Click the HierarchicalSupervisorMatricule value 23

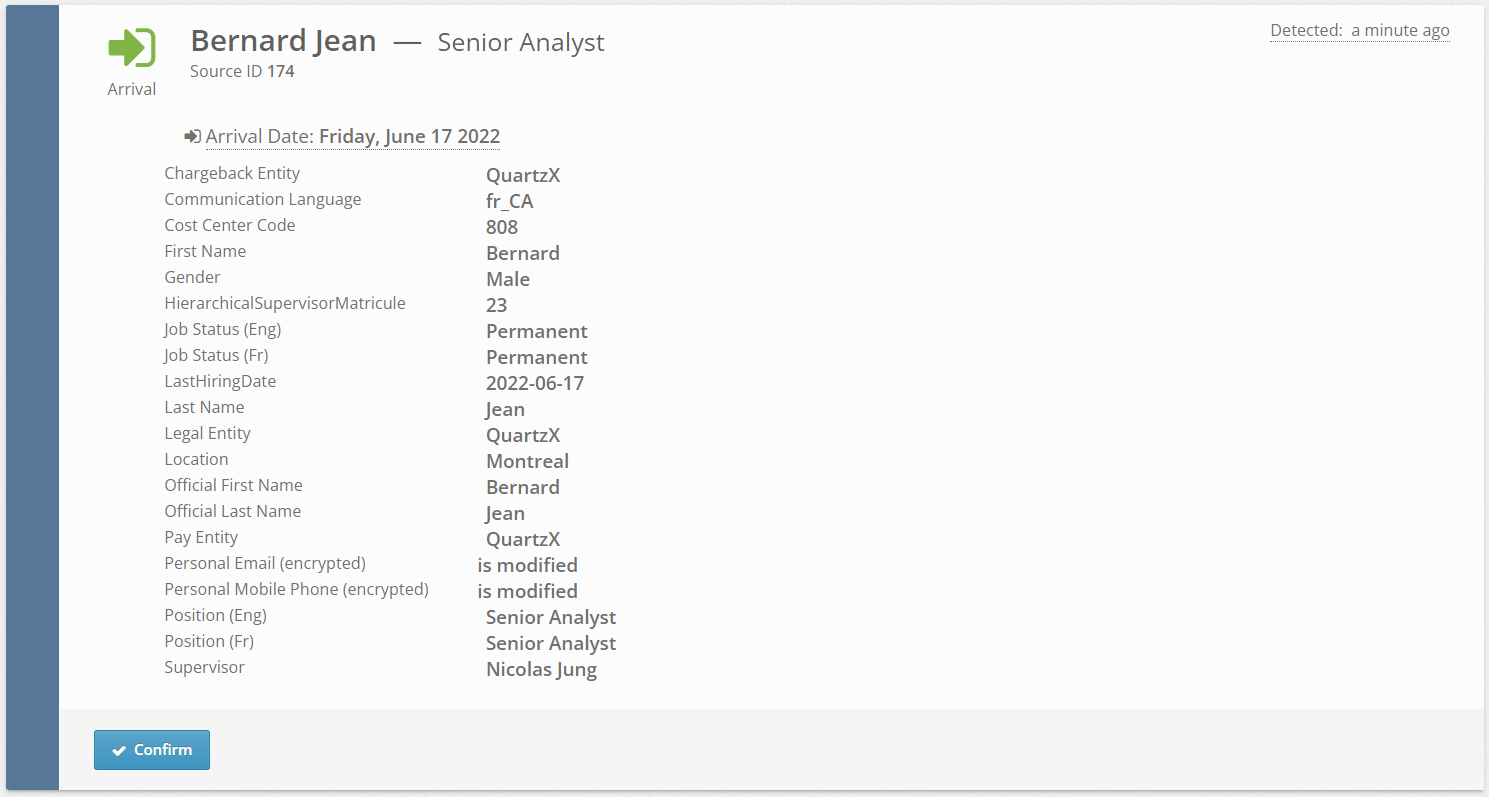[496, 305]
